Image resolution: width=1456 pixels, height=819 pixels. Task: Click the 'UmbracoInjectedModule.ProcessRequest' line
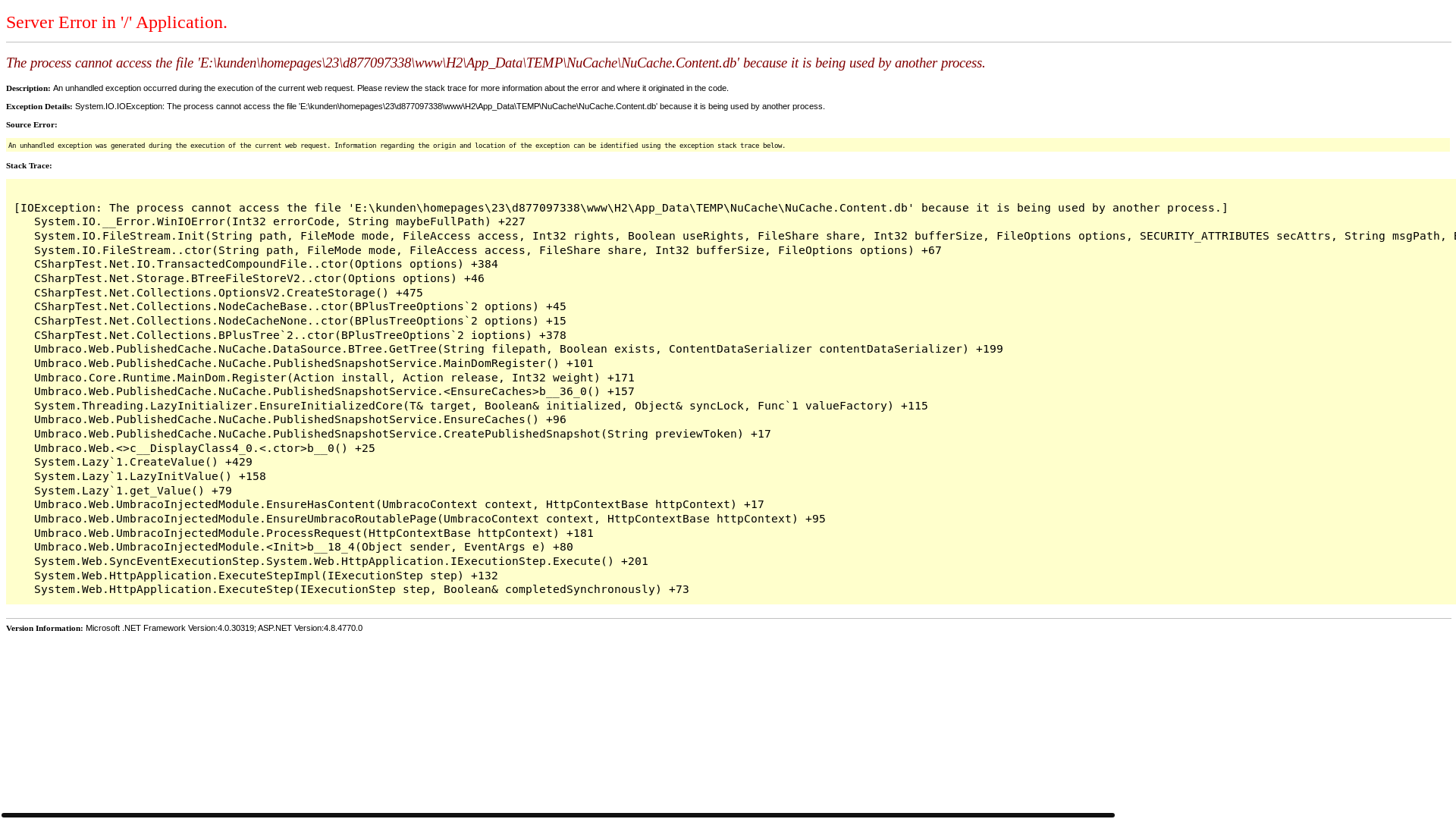[314, 533]
